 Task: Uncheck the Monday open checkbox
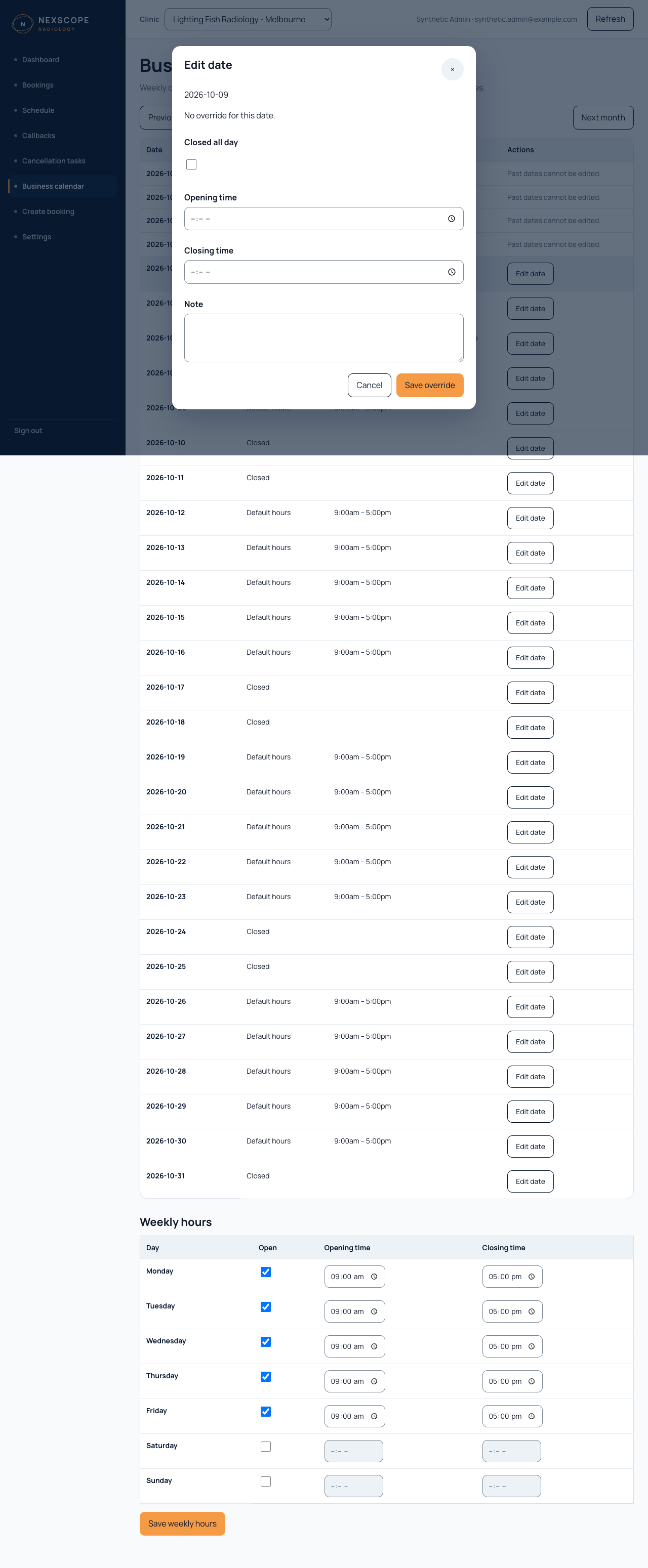[x=266, y=1272]
